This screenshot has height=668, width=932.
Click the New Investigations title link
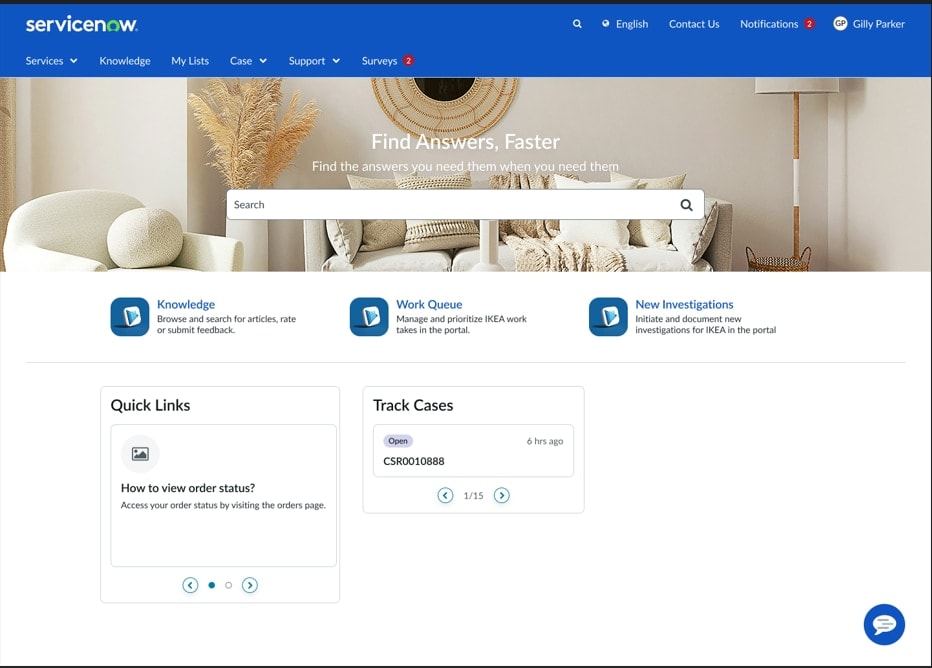click(684, 304)
